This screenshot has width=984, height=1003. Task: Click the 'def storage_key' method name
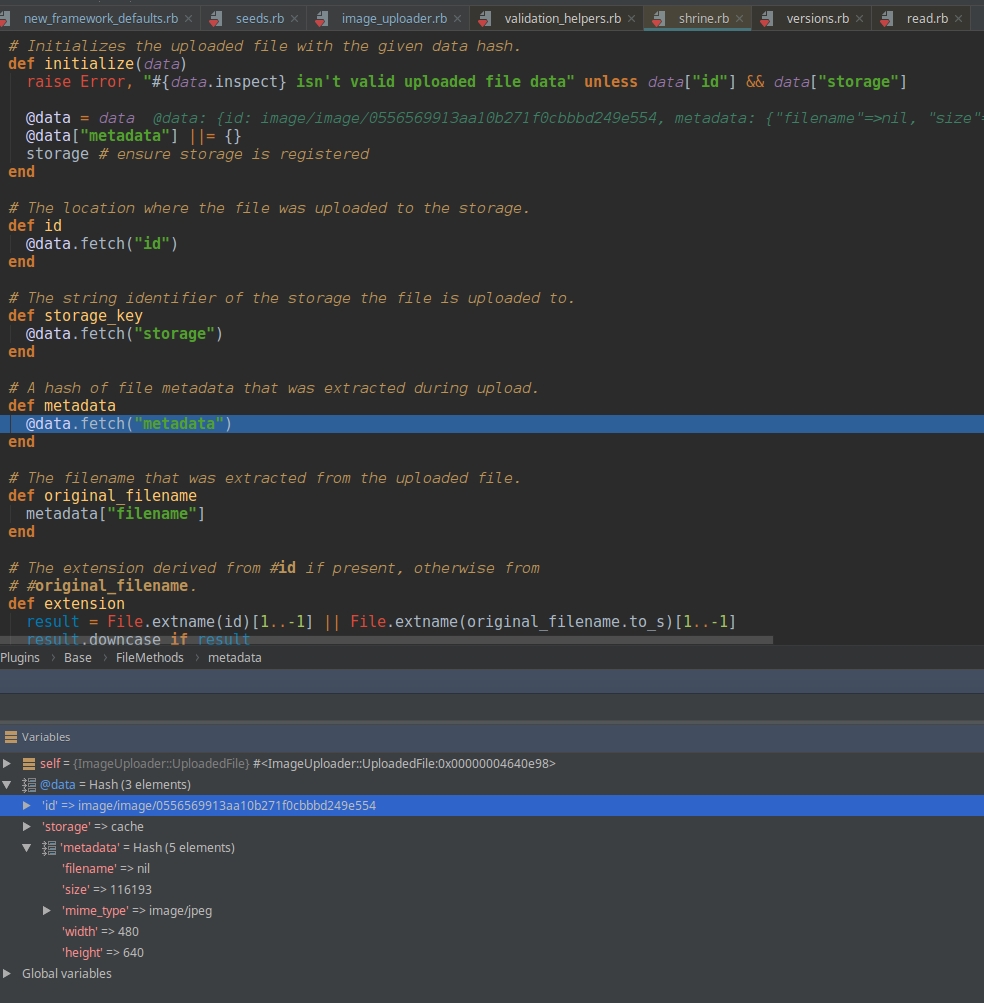point(93,316)
